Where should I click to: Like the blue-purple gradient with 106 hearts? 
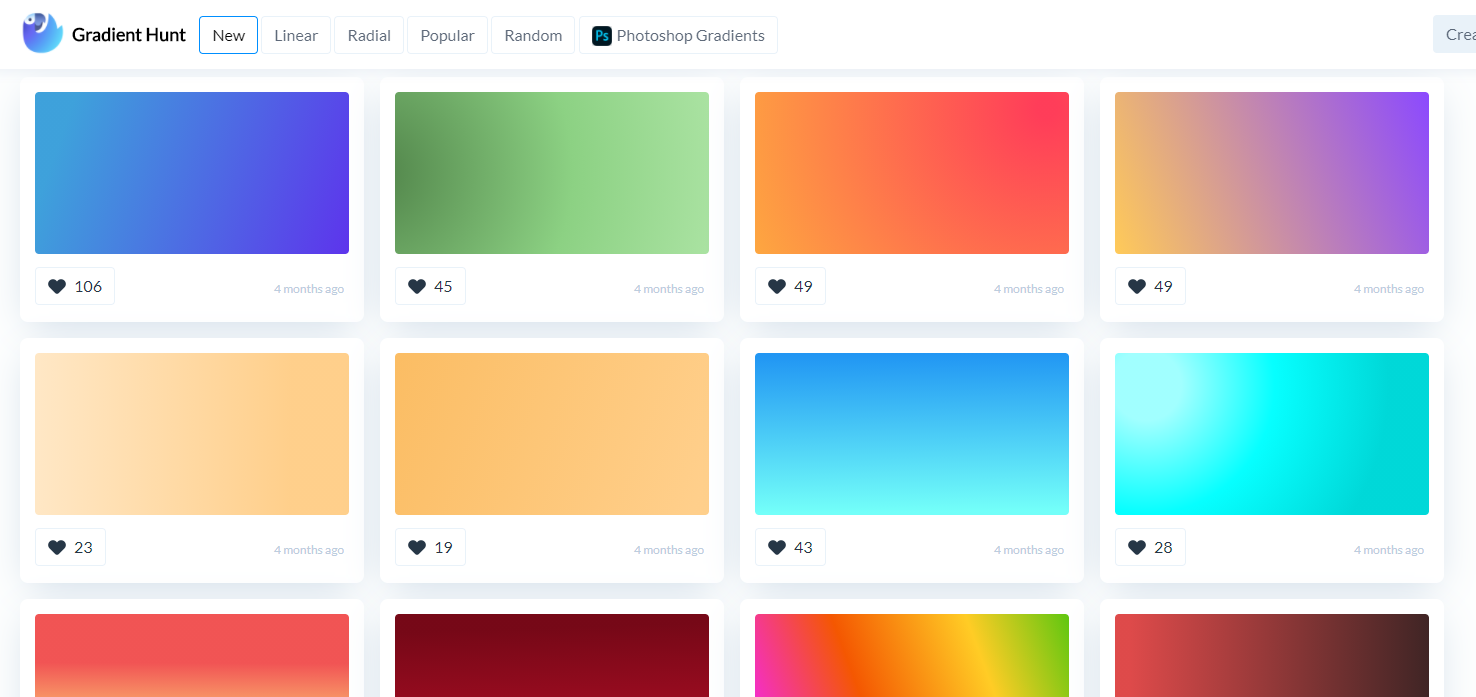[75, 286]
